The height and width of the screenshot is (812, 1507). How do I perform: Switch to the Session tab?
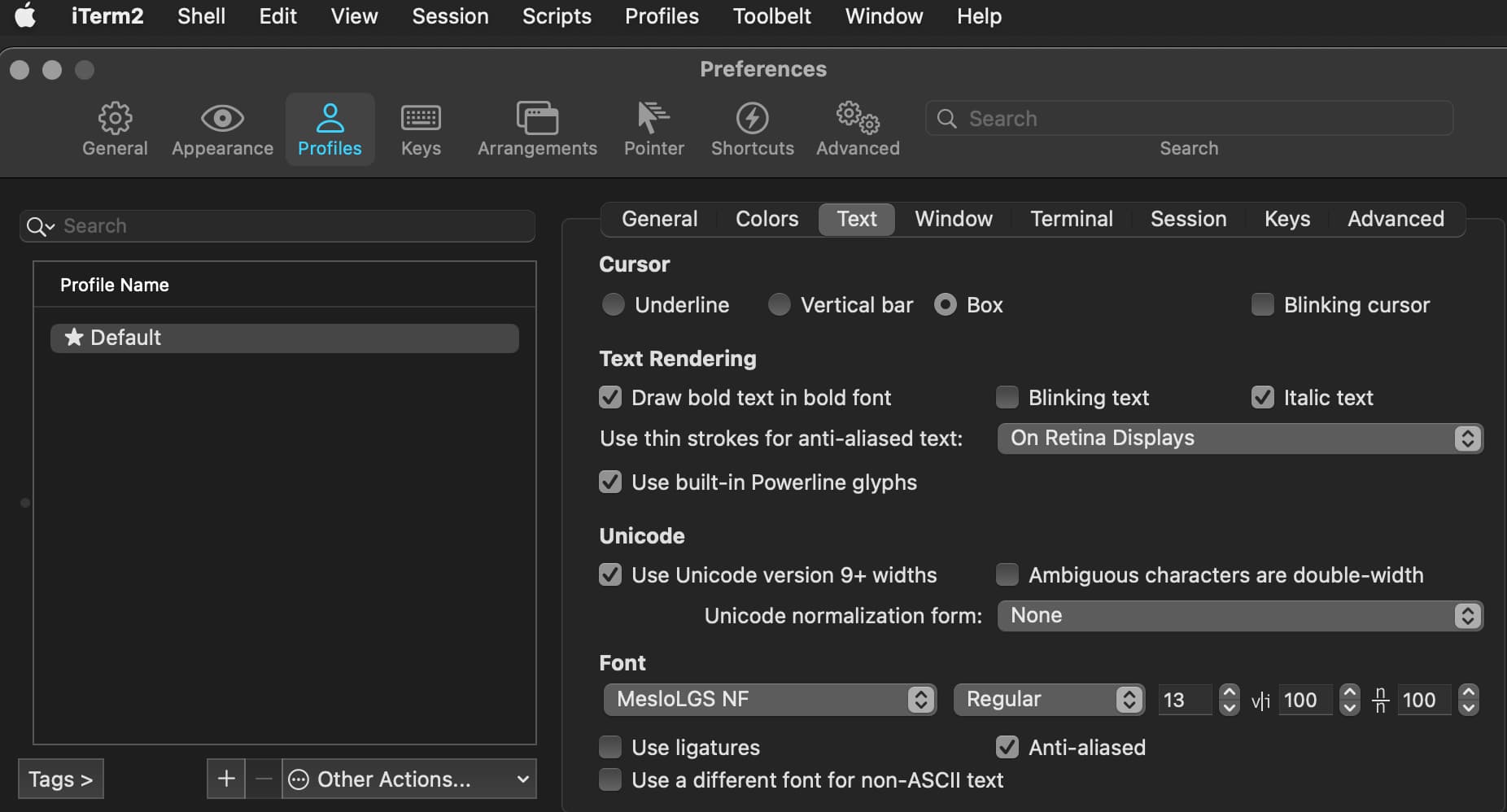pos(1188,219)
